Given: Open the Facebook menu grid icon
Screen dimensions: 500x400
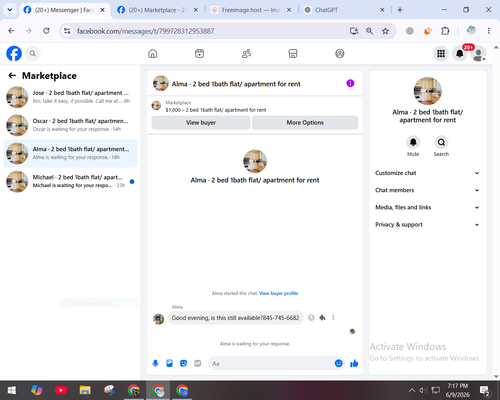Looking at the screenshot, I should (441, 53).
